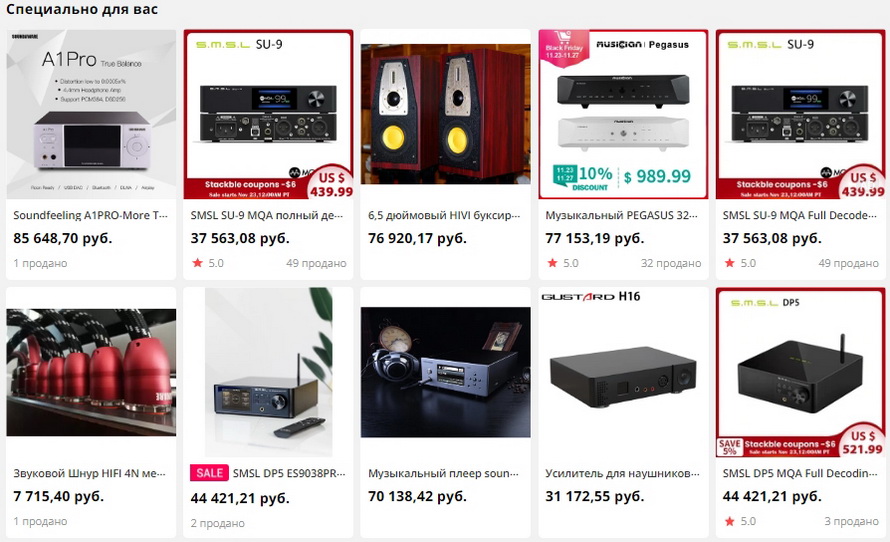Click the red SALE badge on SMSL DP5
This screenshot has width=890, height=542.
[209, 473]
